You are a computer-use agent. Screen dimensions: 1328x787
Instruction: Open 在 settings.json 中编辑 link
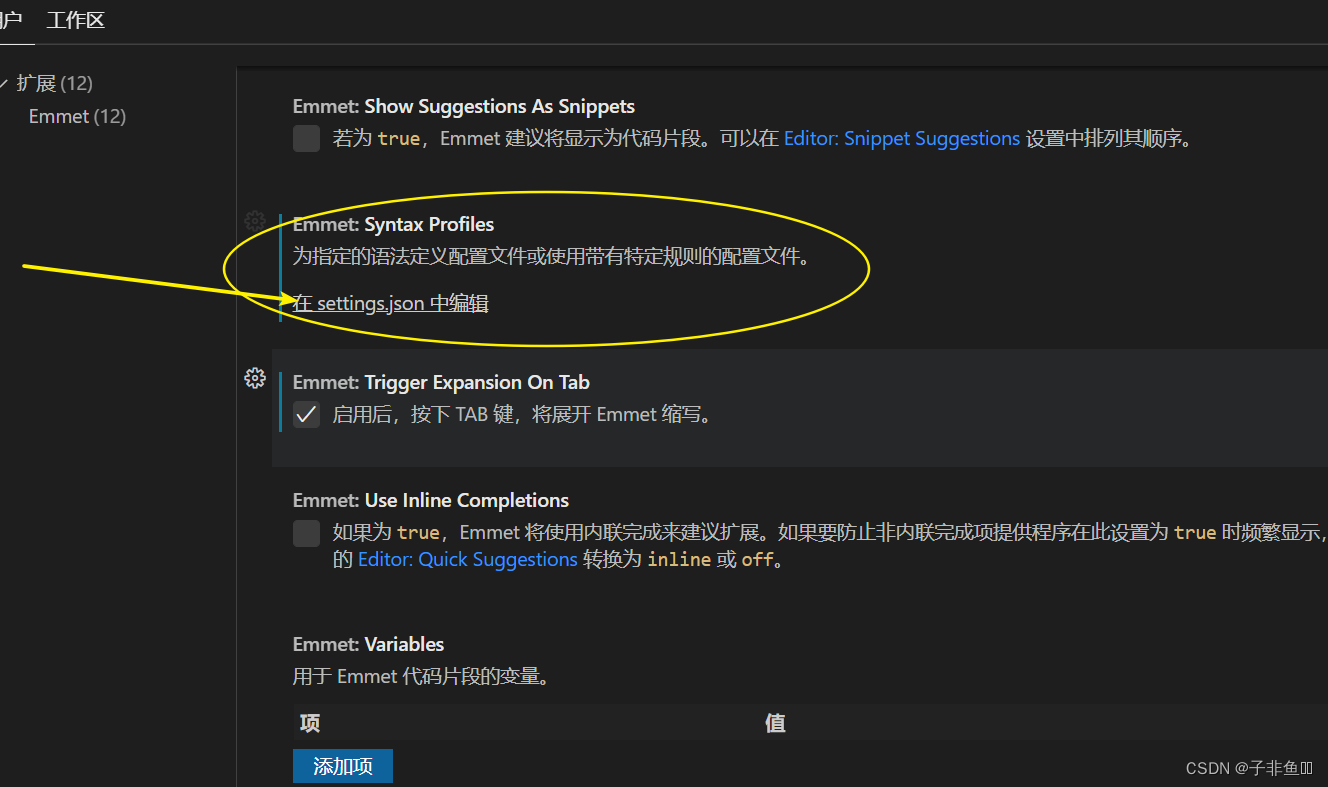pos(390,303)
